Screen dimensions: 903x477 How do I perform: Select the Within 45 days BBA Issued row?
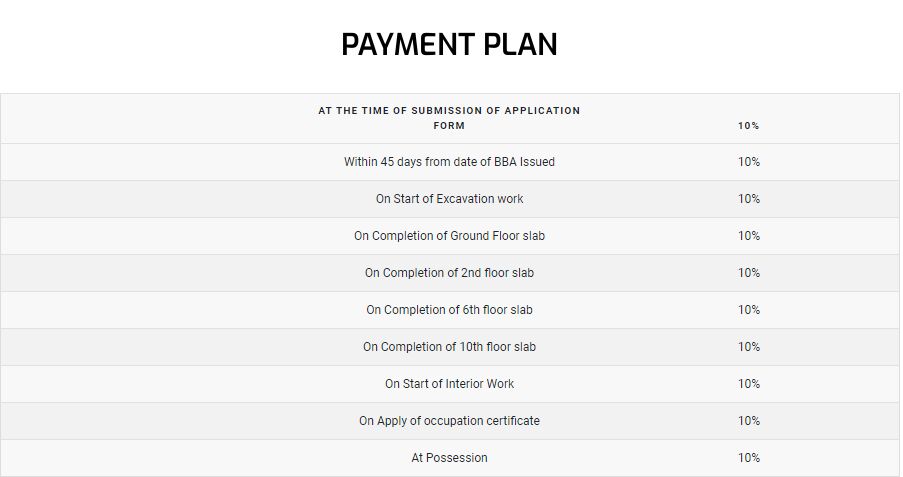(x=450, y=162)
